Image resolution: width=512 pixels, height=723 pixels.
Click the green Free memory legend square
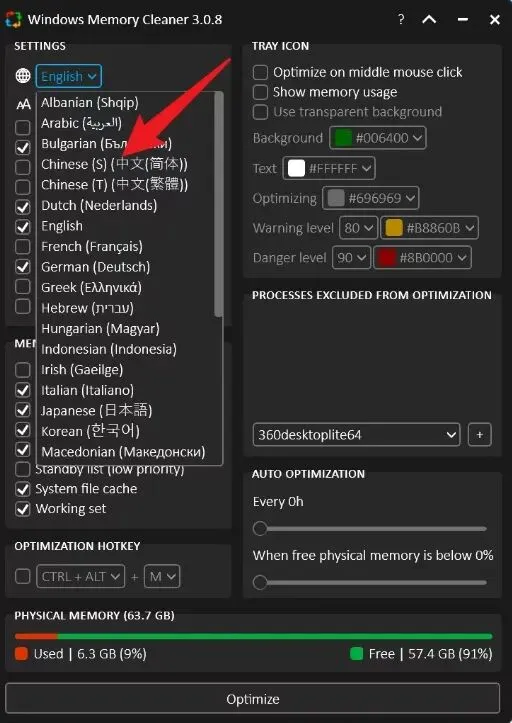pos(356,654)
